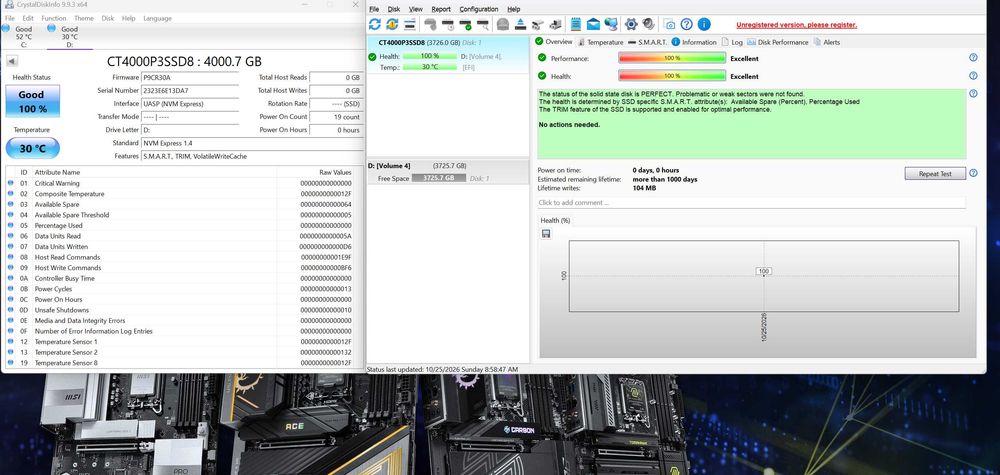Viewport: 1000px width, 475px height.
Task: Click the networked computers toolbar icon
Action: (611, 24)
